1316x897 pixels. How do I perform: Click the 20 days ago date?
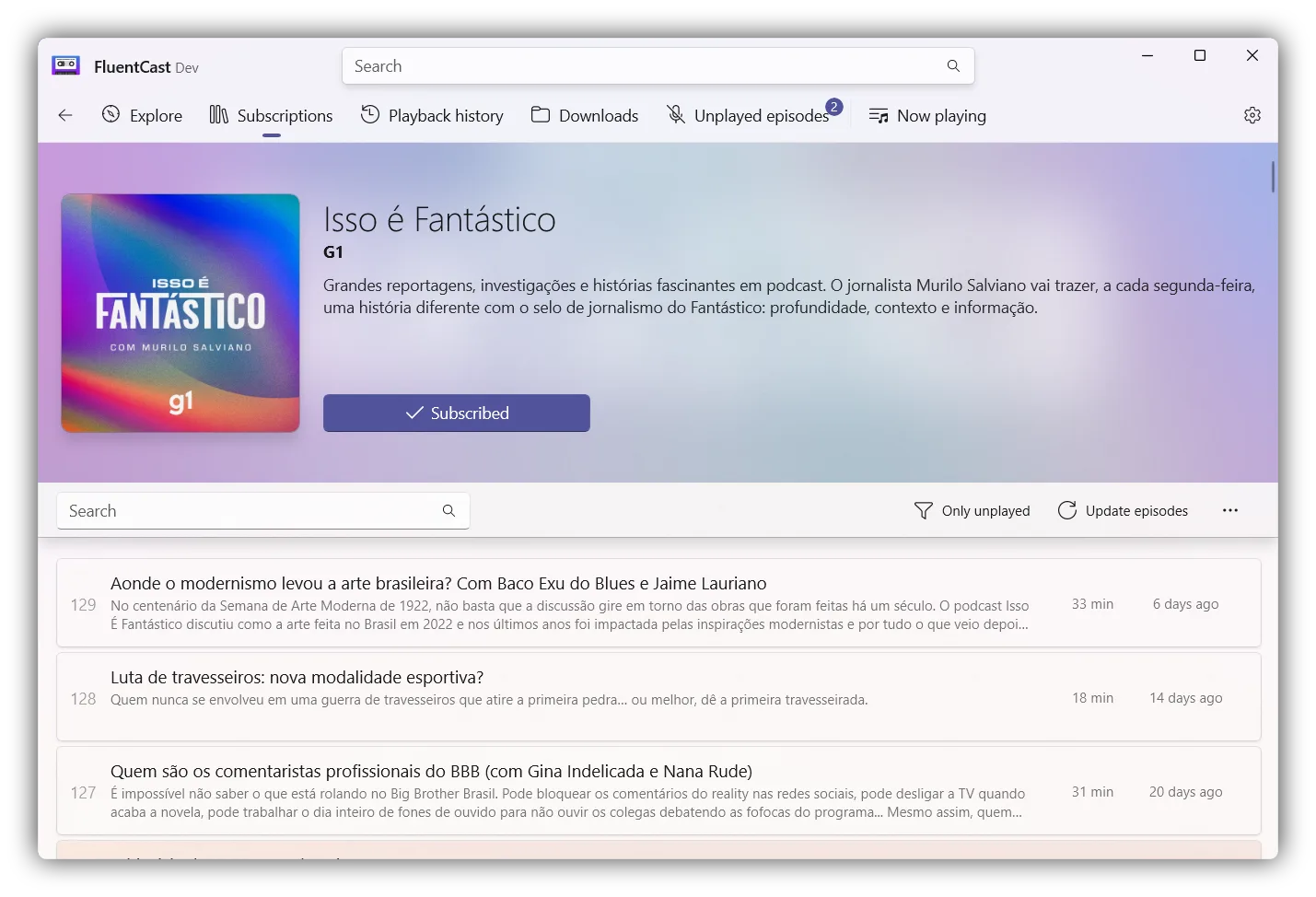[x=1186, y=792]
